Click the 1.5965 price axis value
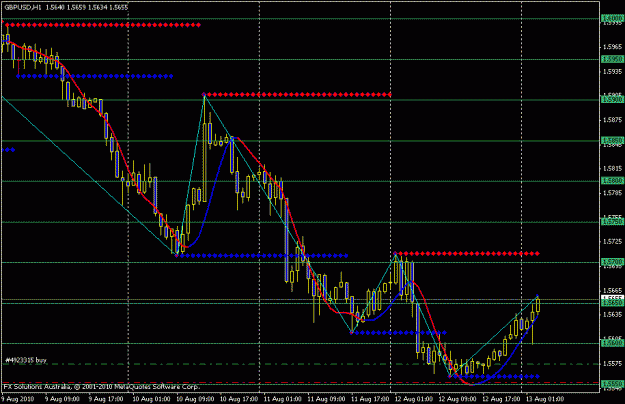The image size is (625, 404). pos(613,47)
